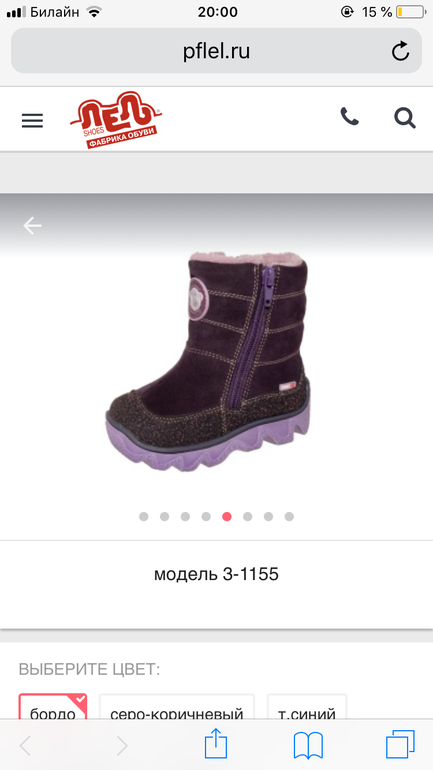Tap Safari's back navigation chevron
Screen dimensions: 433x770
tap(25, 746)
